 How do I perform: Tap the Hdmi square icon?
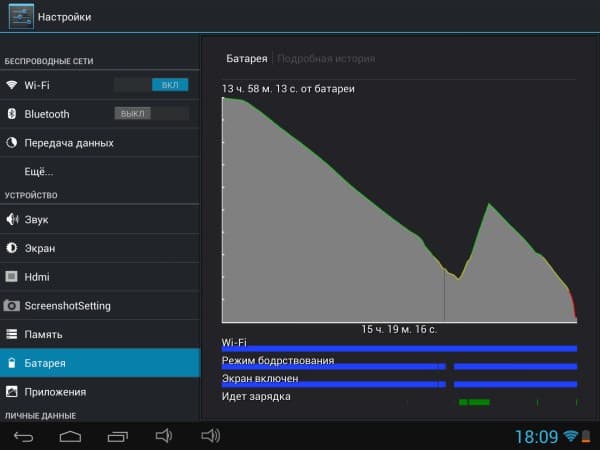11,277
